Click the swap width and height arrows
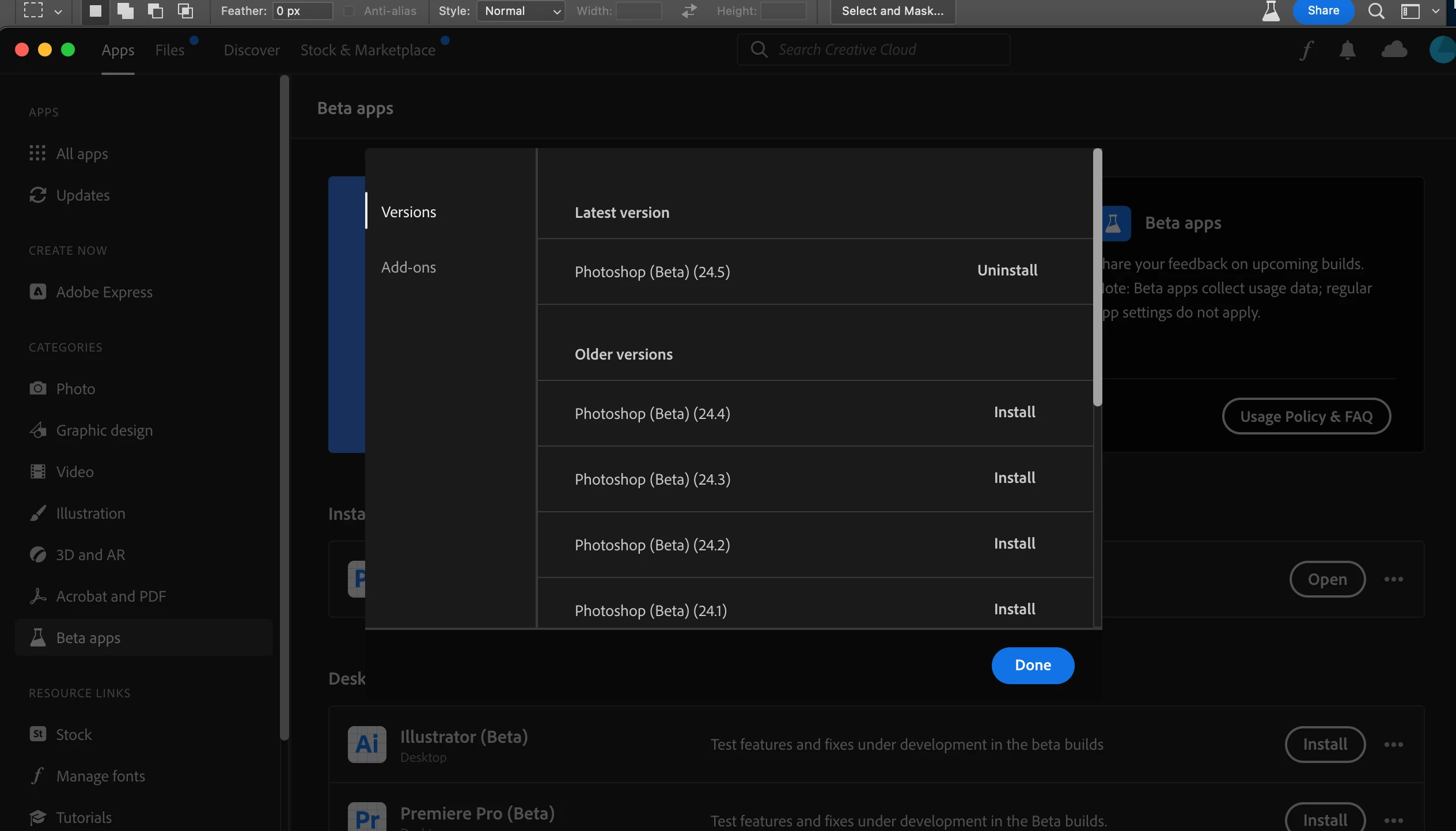 [x=689, y=11]
